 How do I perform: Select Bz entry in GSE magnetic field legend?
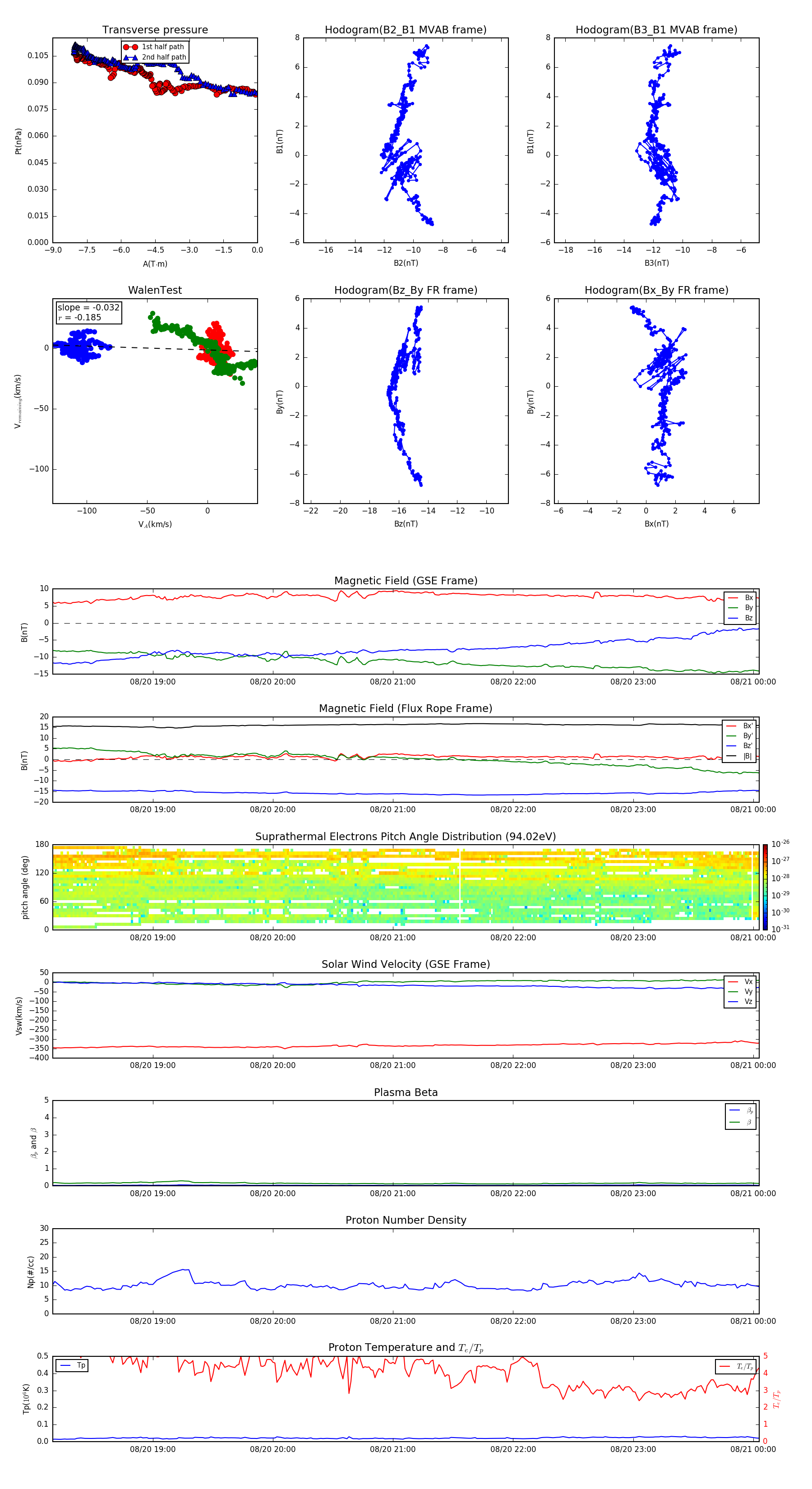(740, 618)
